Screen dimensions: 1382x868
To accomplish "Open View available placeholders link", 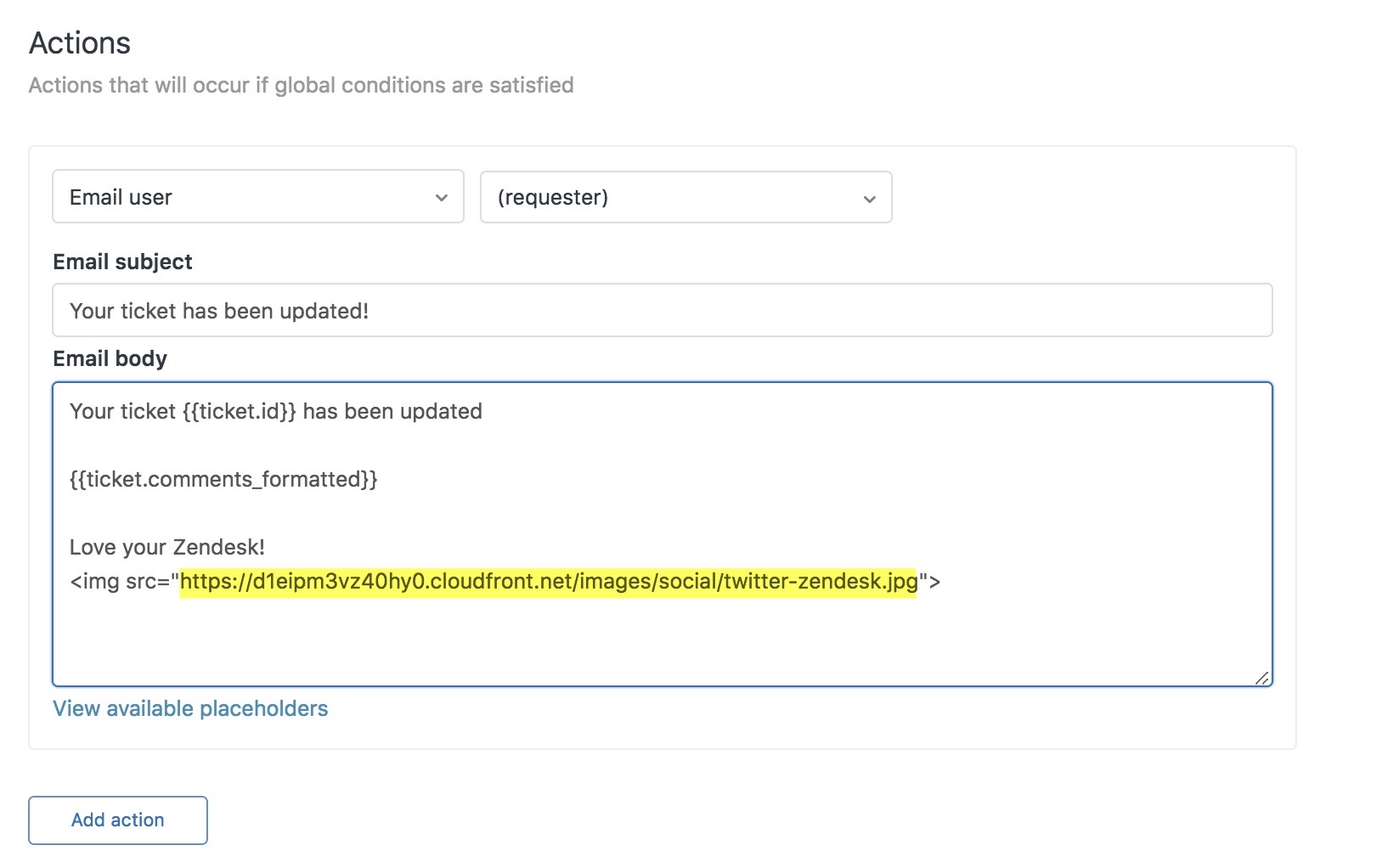I will 190,707.
